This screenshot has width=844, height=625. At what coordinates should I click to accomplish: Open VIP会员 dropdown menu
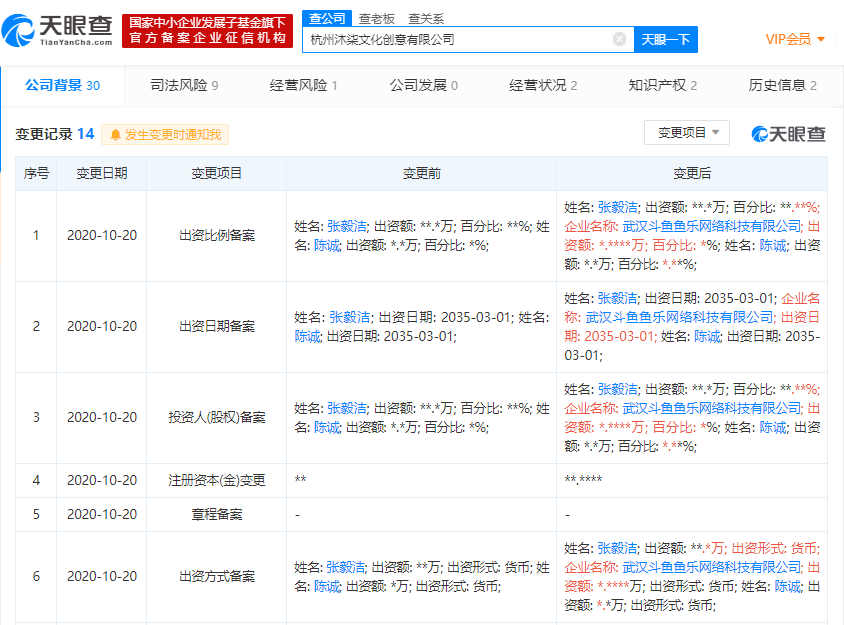(x=794, y=39)
